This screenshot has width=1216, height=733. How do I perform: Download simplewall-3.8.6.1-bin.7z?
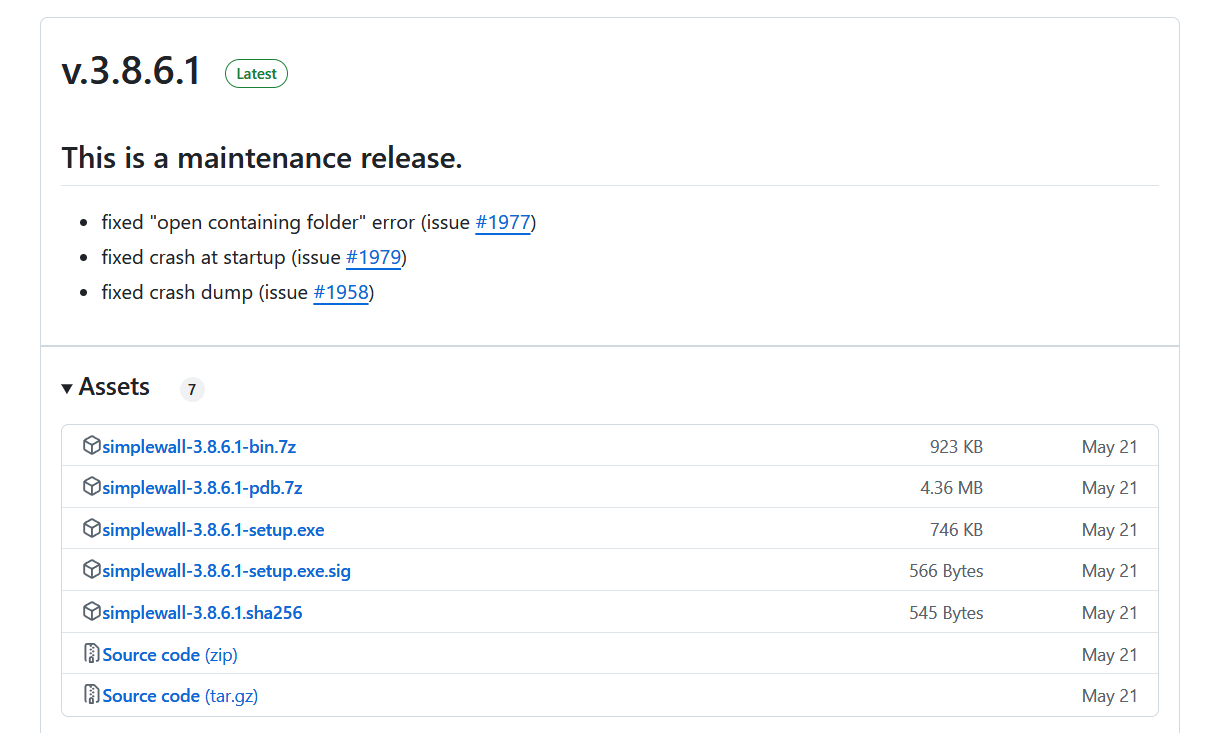click(x=199, y=447)
